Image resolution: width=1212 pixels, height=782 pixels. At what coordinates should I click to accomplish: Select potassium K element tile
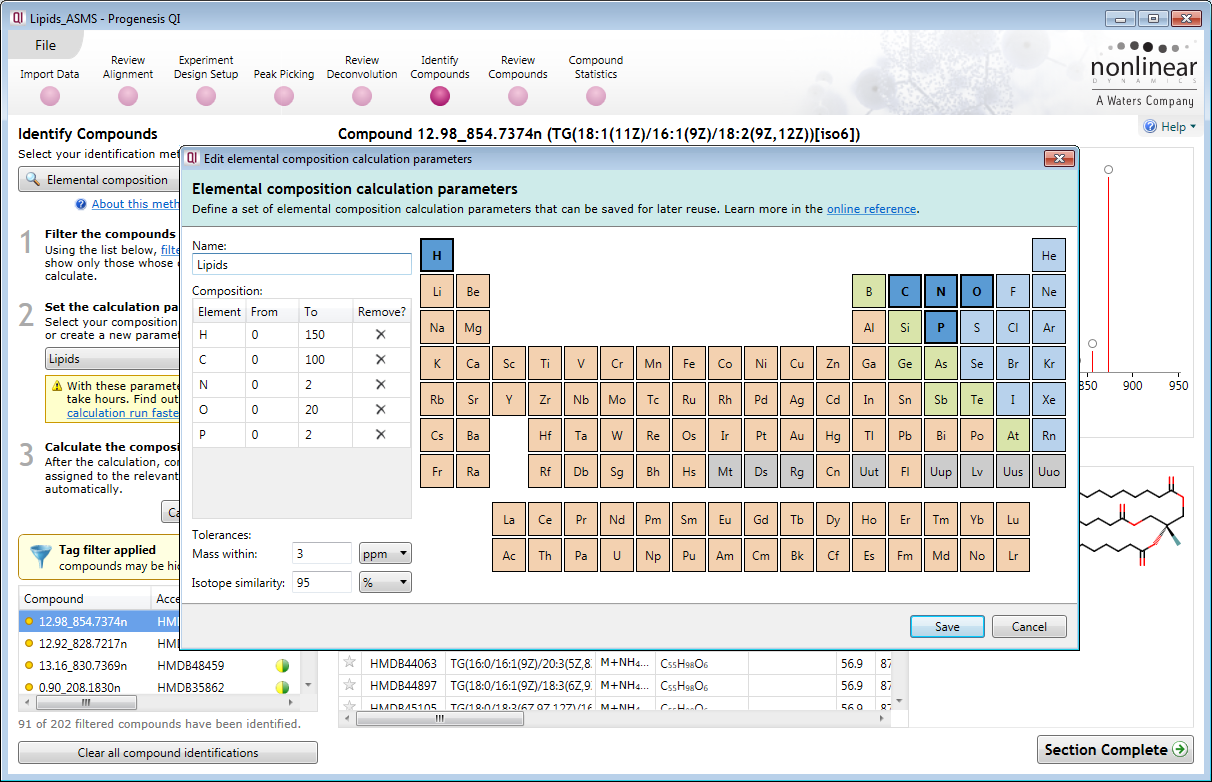[x=437, y=363]
